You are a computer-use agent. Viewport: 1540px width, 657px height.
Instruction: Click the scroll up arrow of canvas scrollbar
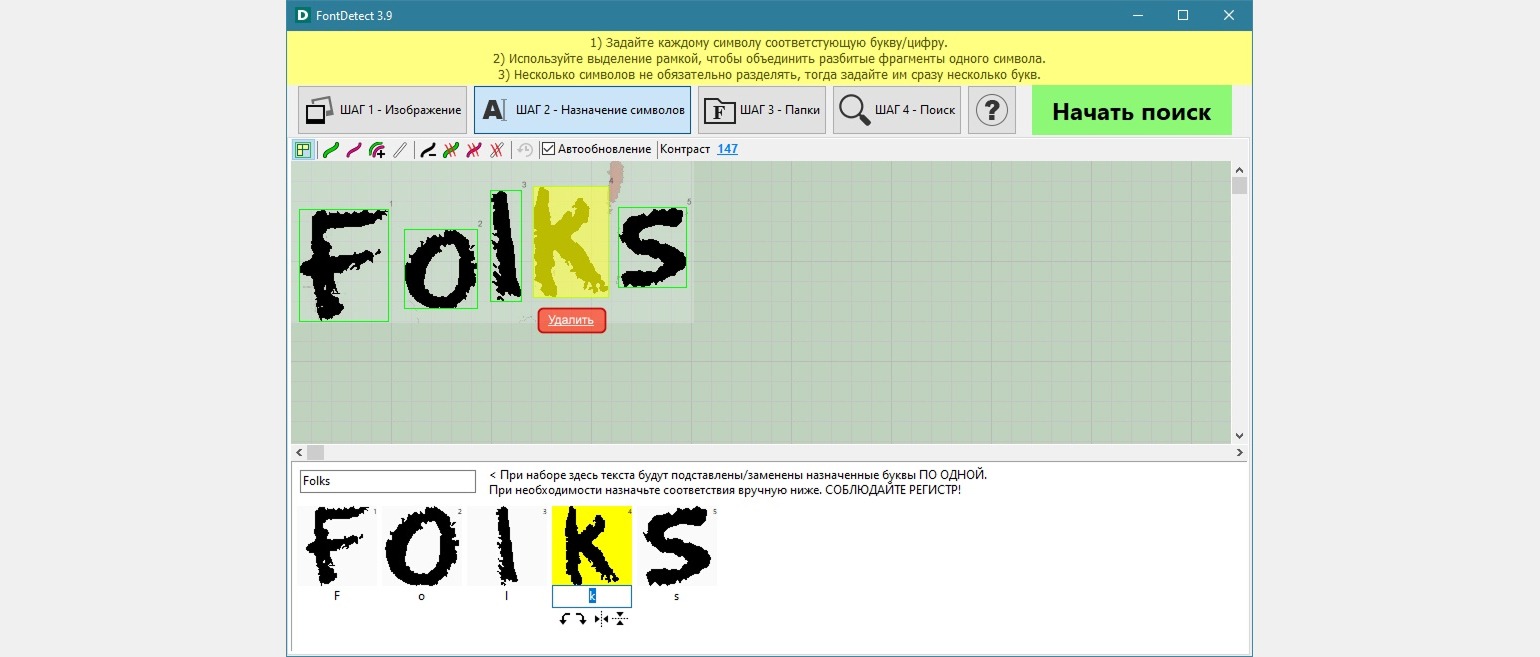(x=1240, y=169)
